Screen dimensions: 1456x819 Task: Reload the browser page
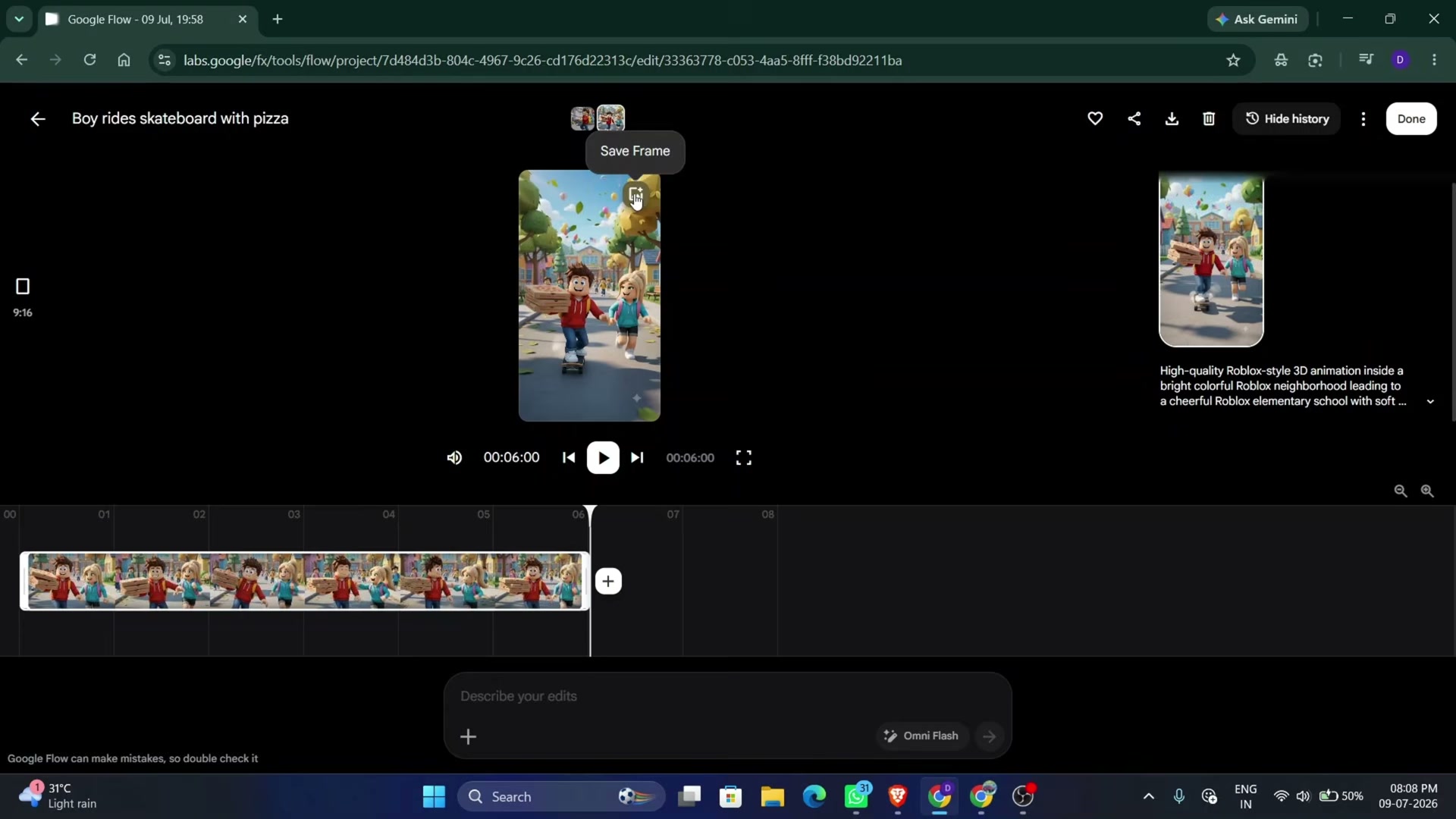coord(89,60)
